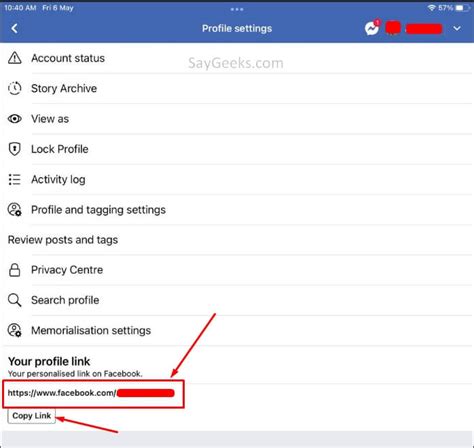This screenshot has width=474, height=448.
Task: Tap the Wi-Fi status icon
Action: tap(432, 7)
